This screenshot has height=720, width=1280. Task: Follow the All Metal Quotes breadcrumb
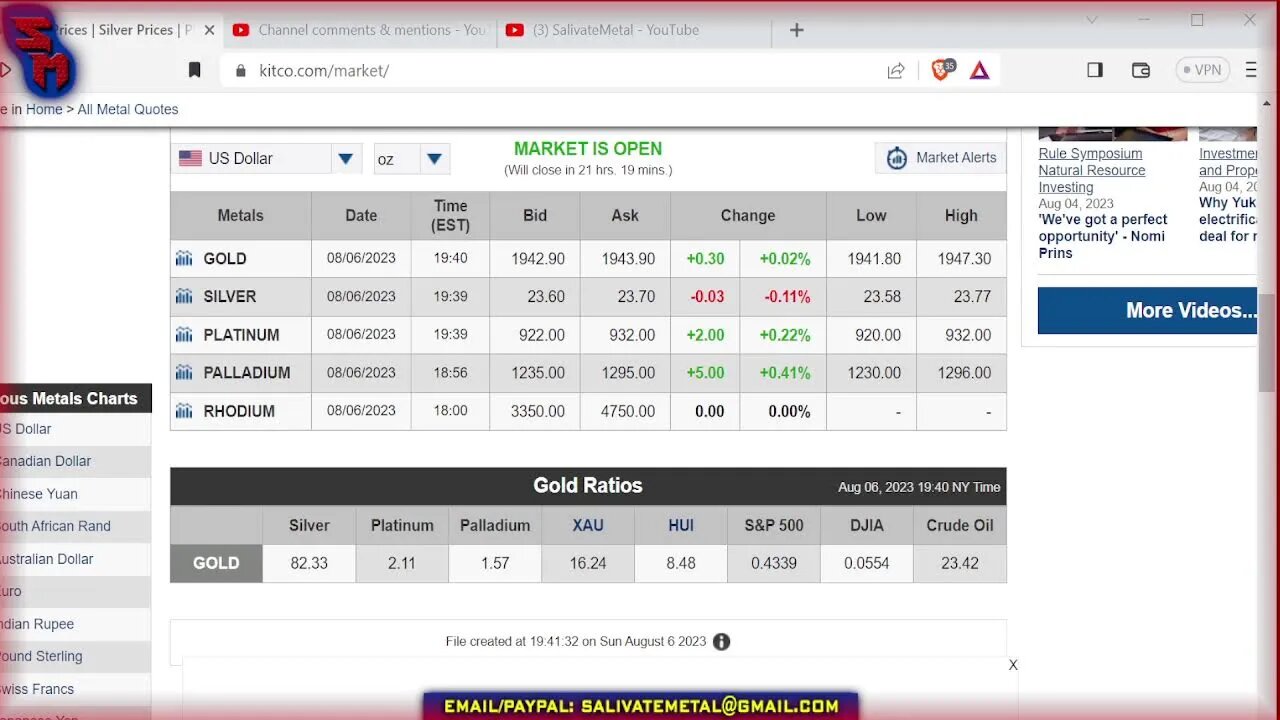(128, 109)
